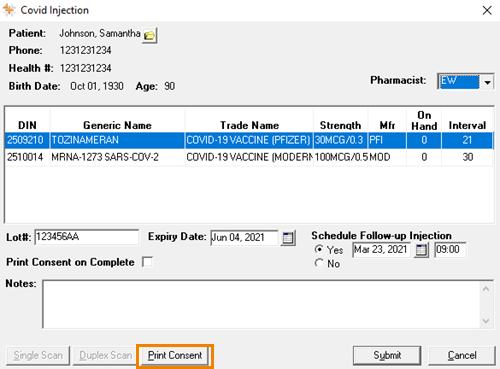Click the follow-up time field 09:00

coord(450,250)
